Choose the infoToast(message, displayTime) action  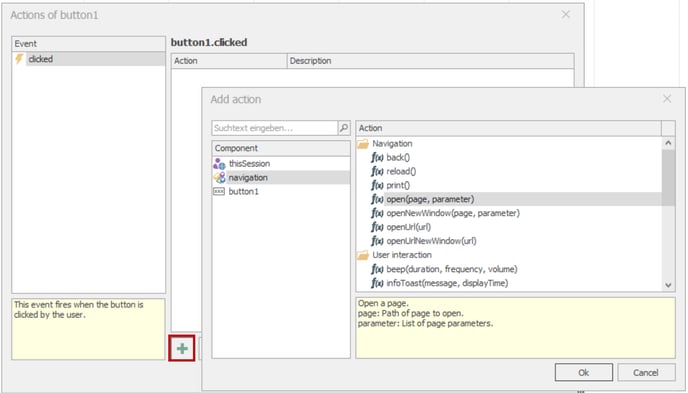447,283
